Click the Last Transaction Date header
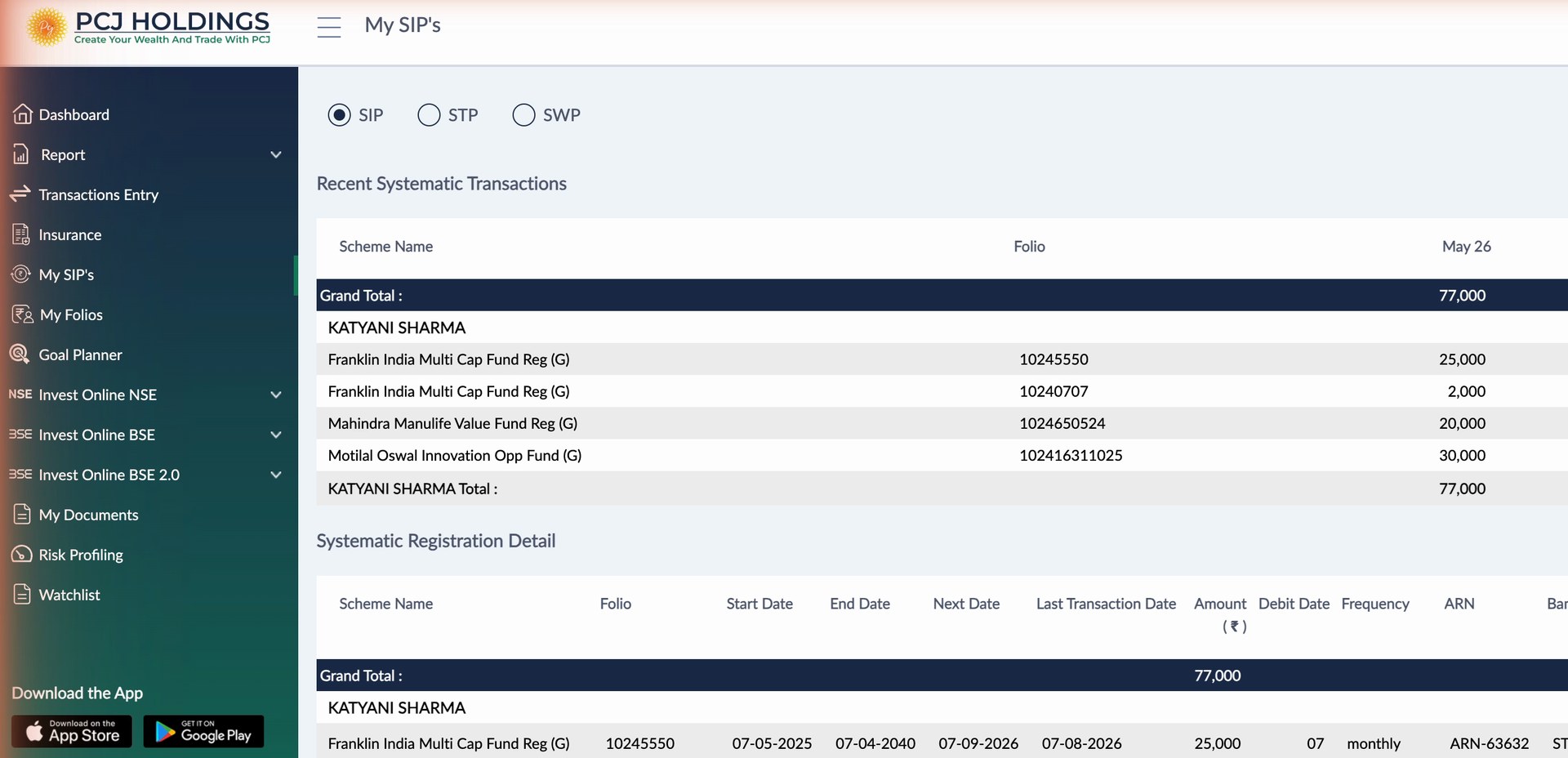 coord(1106,604)
